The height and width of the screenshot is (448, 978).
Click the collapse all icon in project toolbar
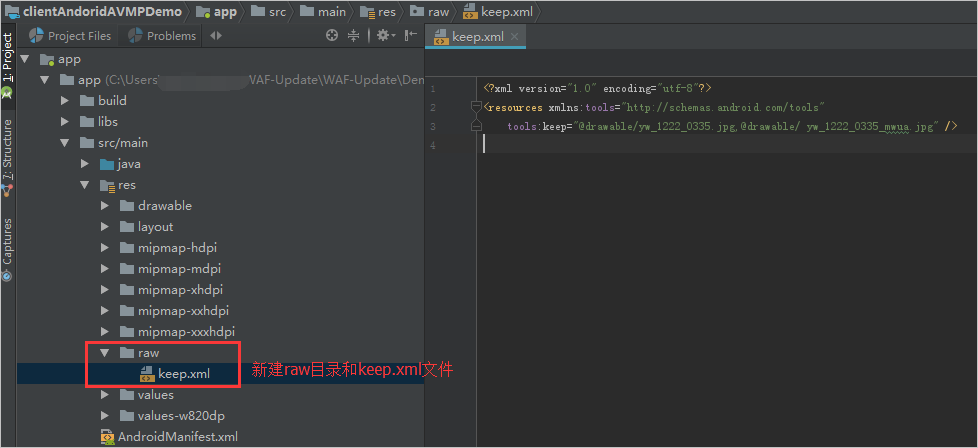tap(353, 36)
